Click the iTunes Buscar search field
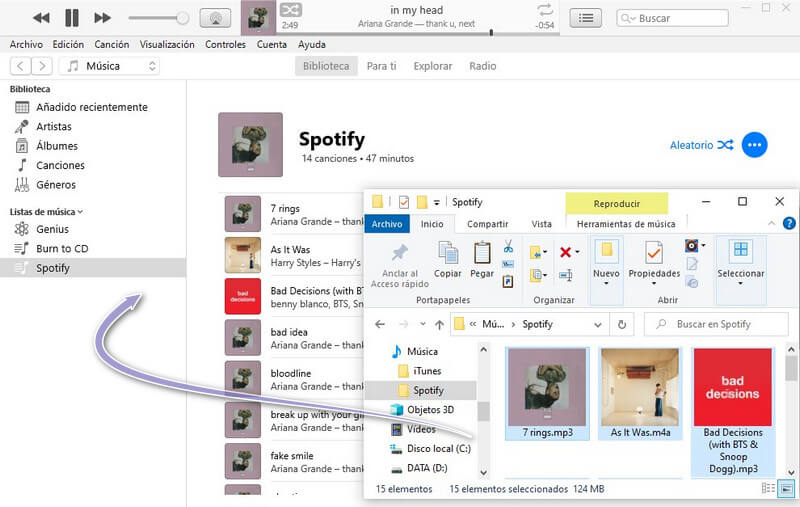This screenshot has width=800, height=507. (672, 18)
